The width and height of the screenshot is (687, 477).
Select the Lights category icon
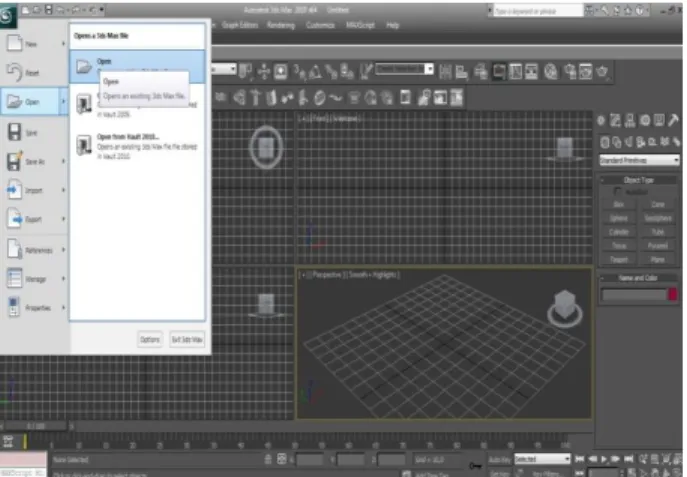click(x=629, y=142)
